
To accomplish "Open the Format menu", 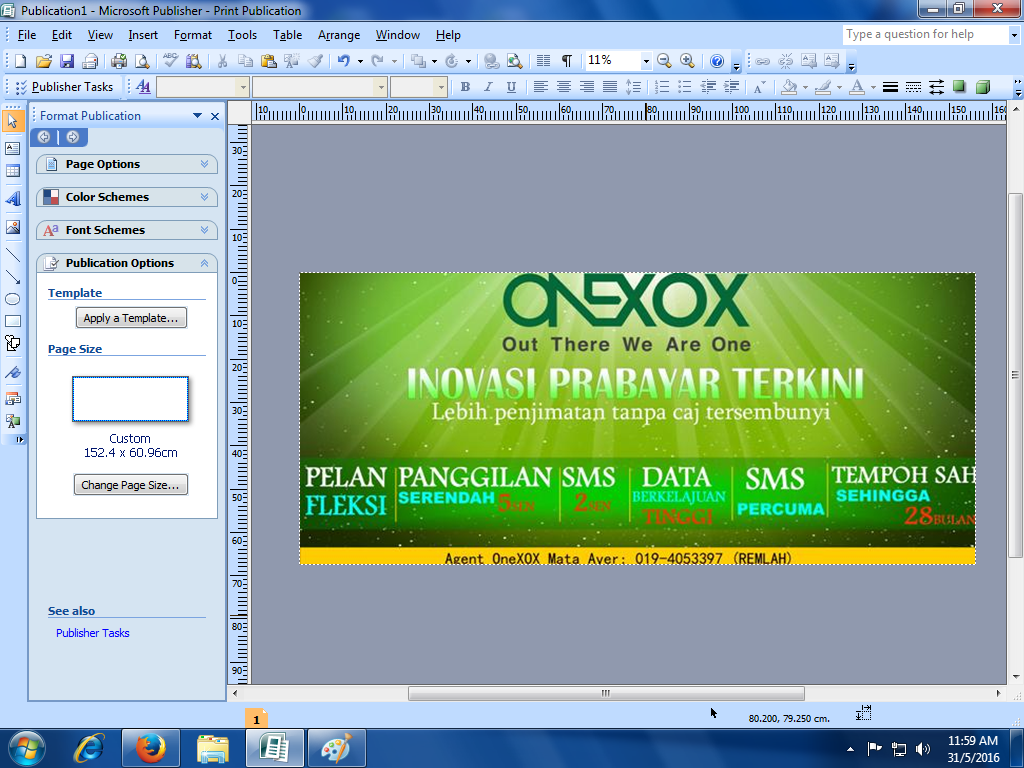I will [193, 35].
